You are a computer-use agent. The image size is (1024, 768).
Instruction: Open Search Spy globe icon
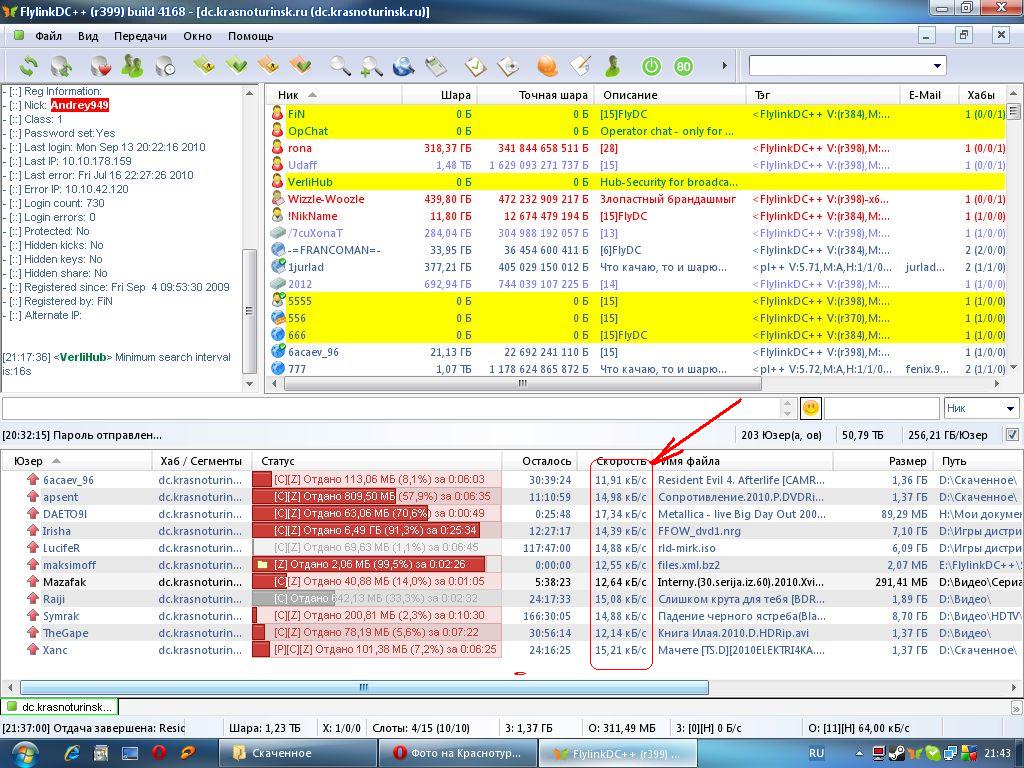click(x=404, y=66)
